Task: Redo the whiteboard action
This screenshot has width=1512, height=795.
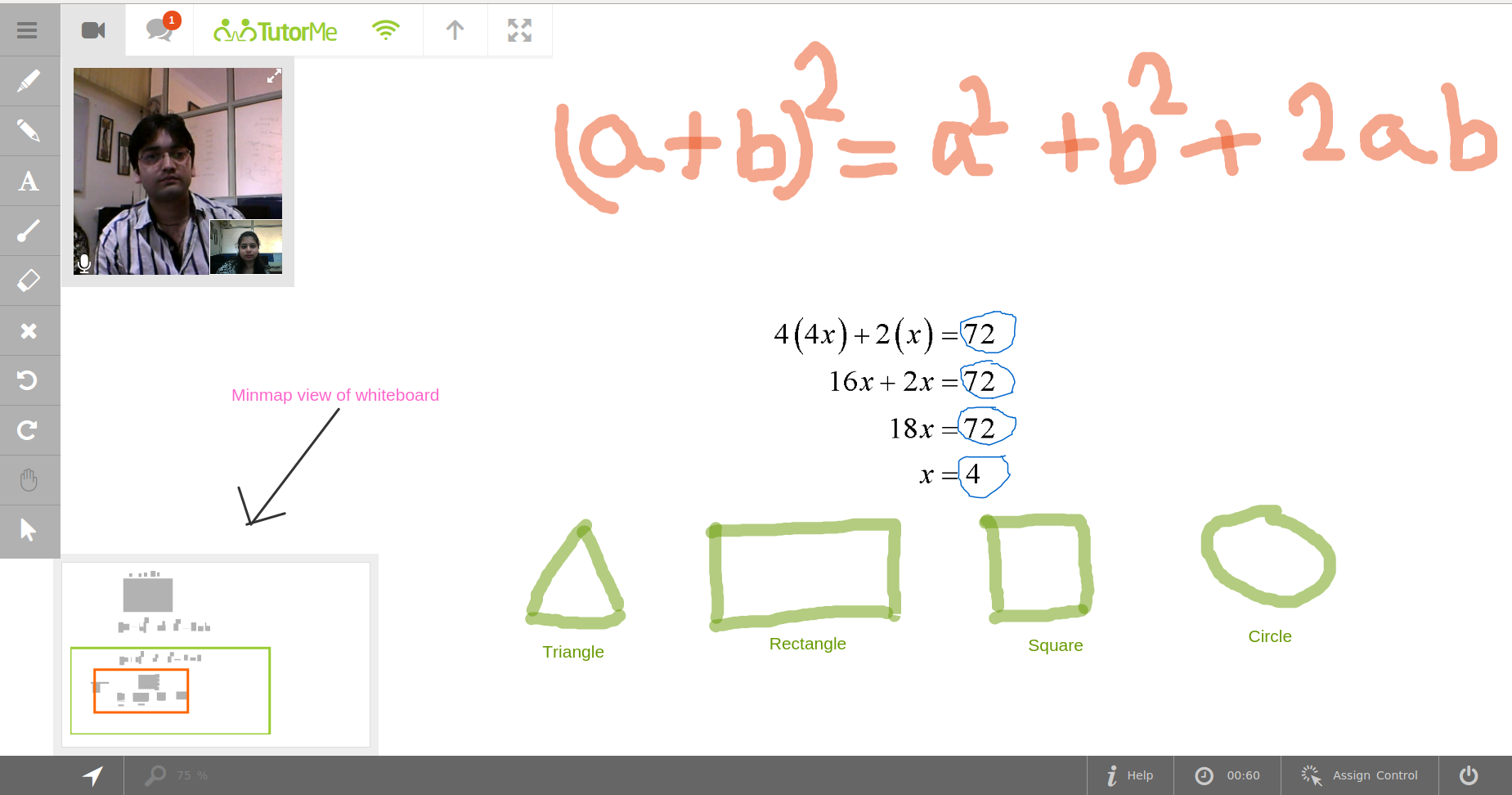Action: (28, 430)
